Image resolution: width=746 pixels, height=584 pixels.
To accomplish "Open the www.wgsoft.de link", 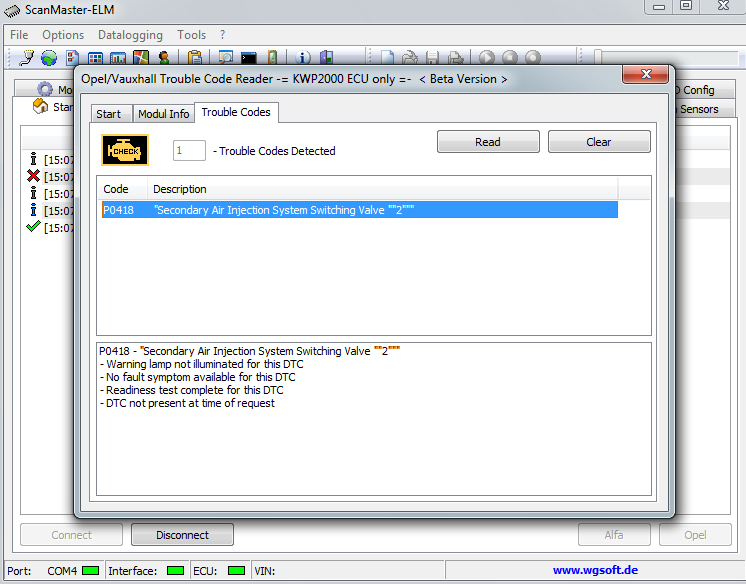I will [x=595, y=570].
